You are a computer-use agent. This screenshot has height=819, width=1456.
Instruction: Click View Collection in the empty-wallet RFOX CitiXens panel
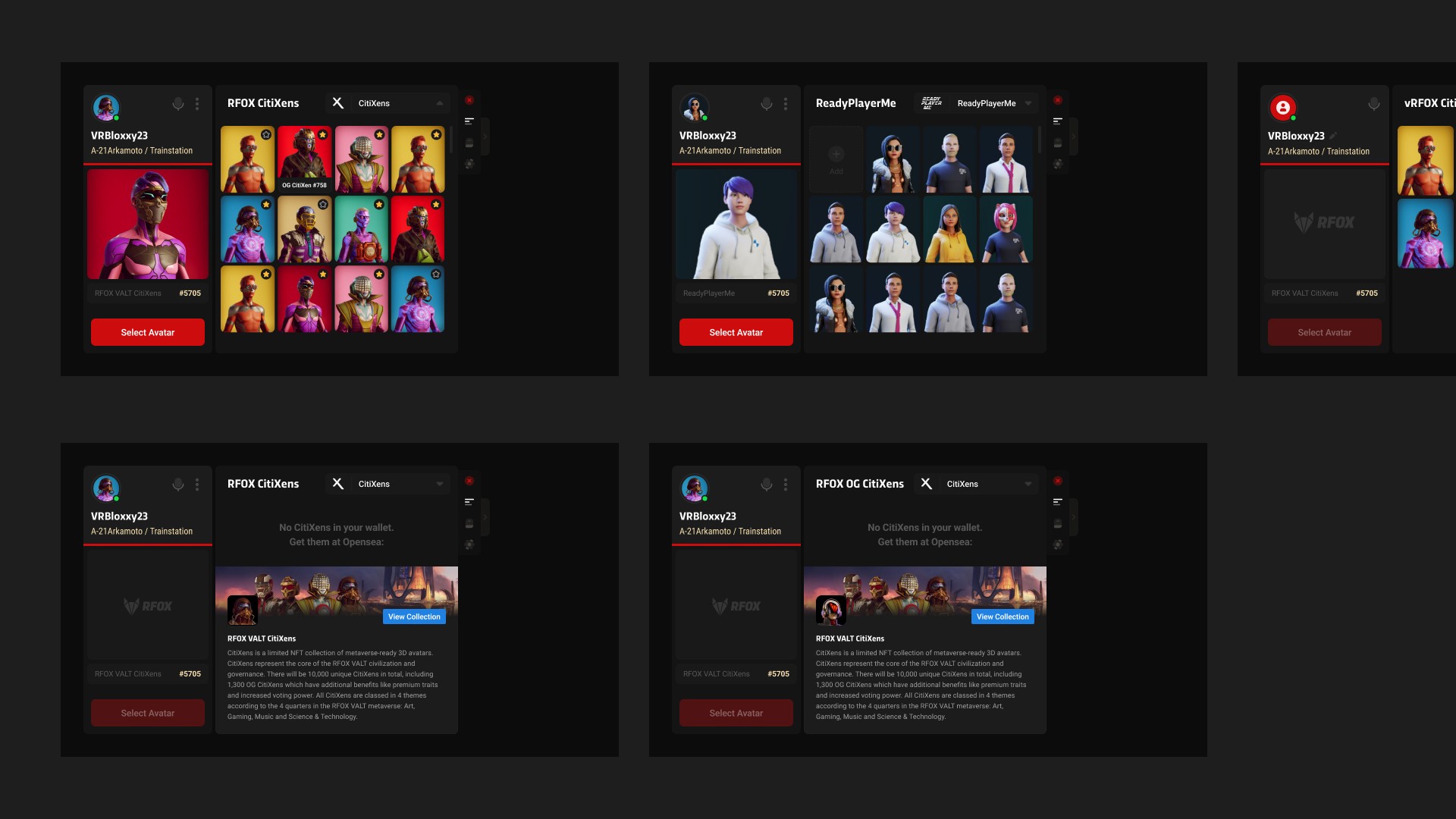[414, 617]
